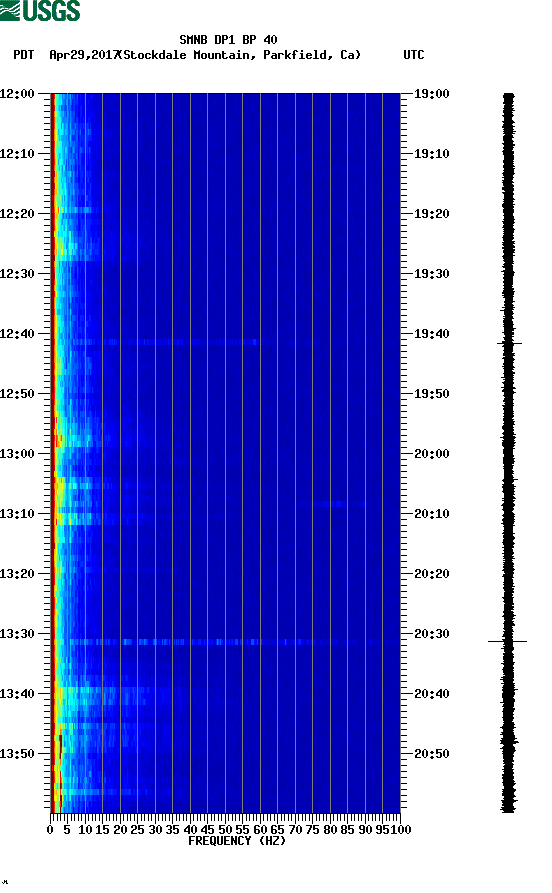Click the 20:50 UTC time label
This screenshot has width=552, height=893.
click(432, 754)
